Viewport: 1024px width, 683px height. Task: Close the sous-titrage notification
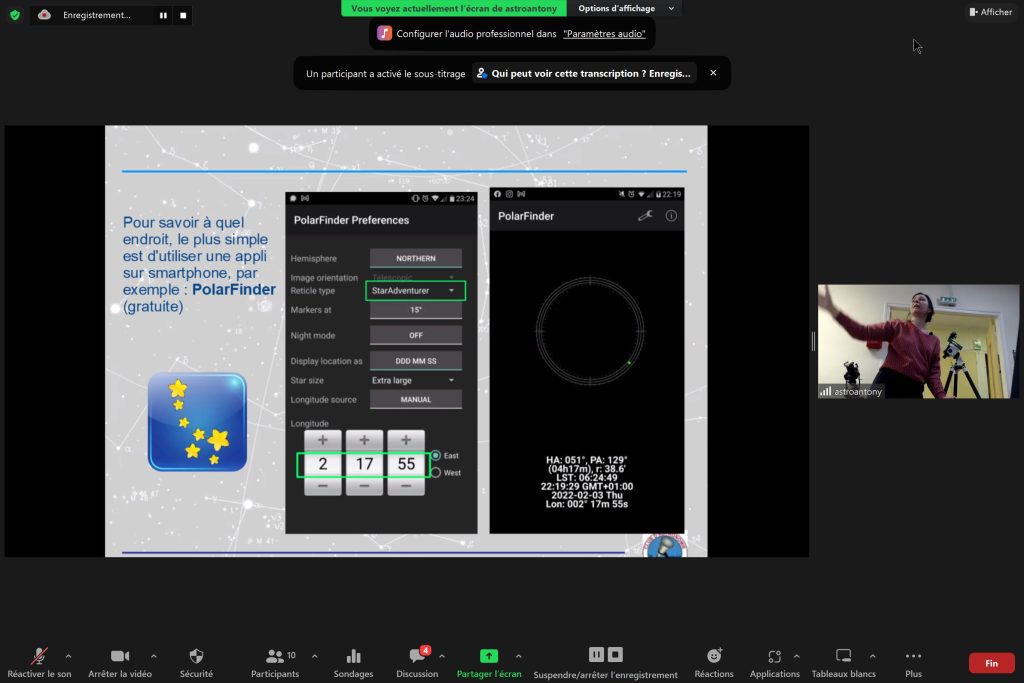pyautogui.click(x=713, y=73)
